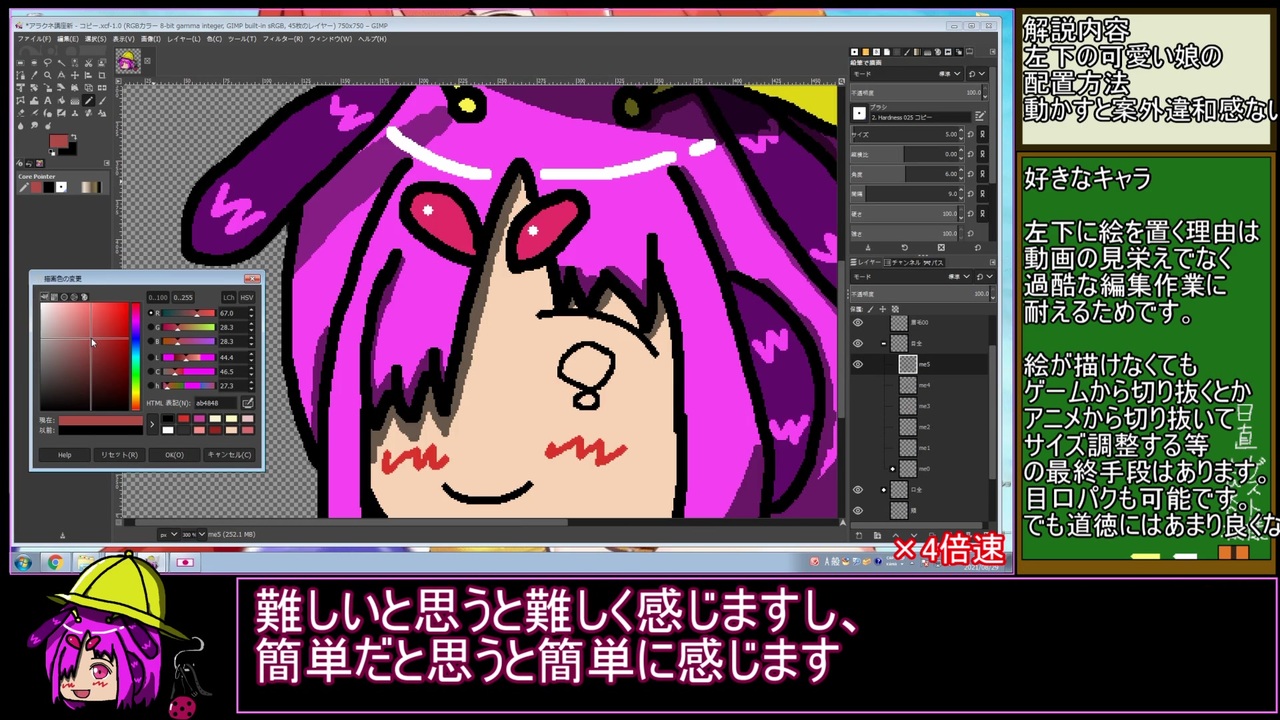The width and height of the screenshot is (1280, 720).
Task: Click the OK(O) button in color dialog
Action: [x=175, y=455]
